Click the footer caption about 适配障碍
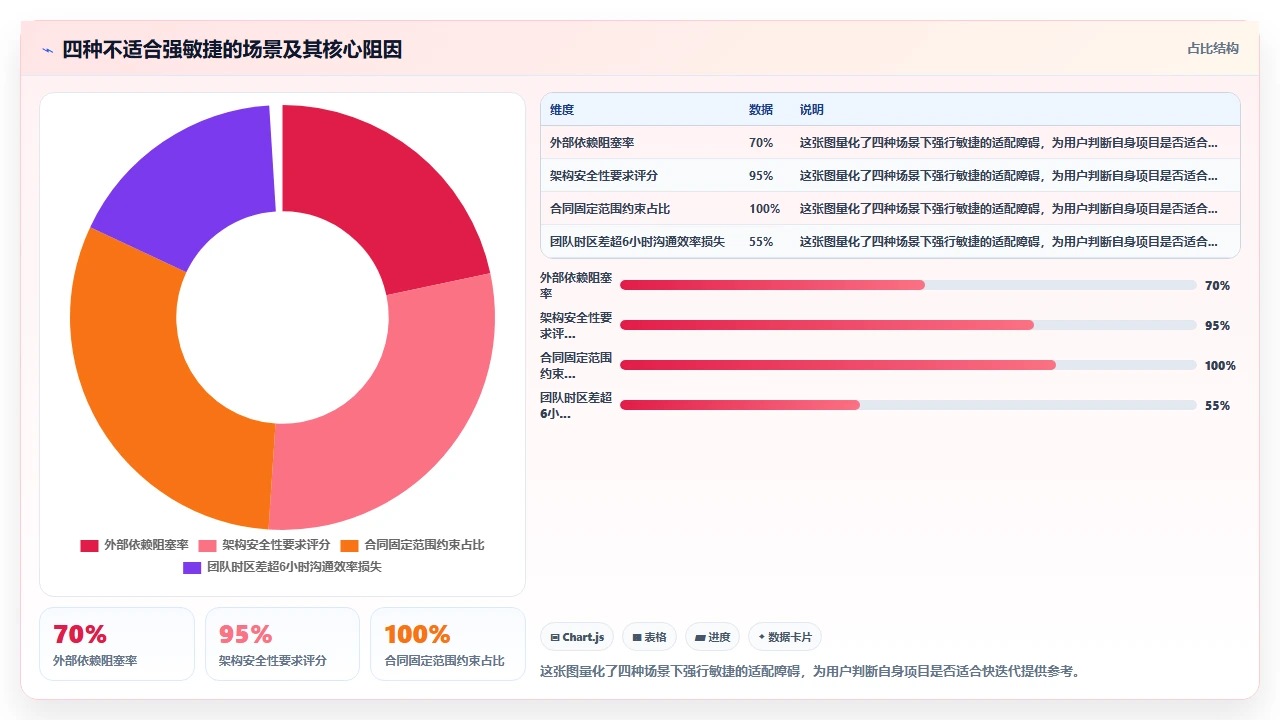Viewport: 1280px width, 720px height. pyautogui.click(x=810, y=671)
